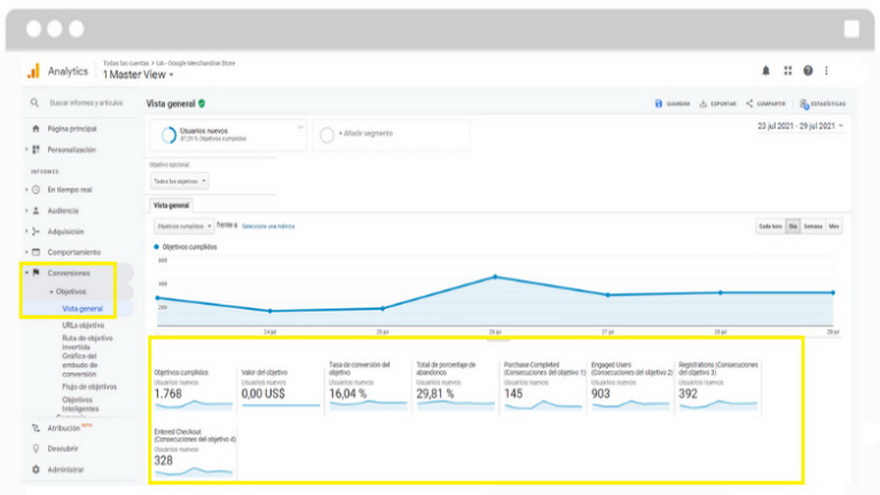Click the green verified shield icon
The height and width of the screenshot is (495, 880).
coord(202,103)
